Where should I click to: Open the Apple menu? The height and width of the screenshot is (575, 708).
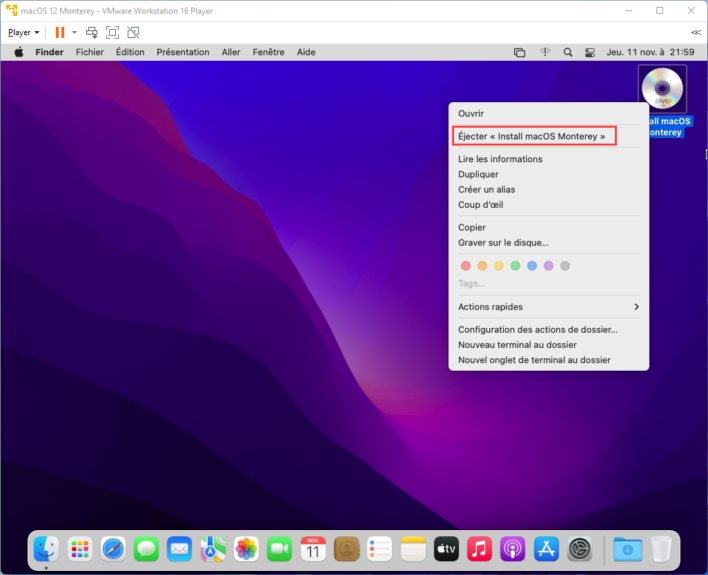click(x=19, y=52)
